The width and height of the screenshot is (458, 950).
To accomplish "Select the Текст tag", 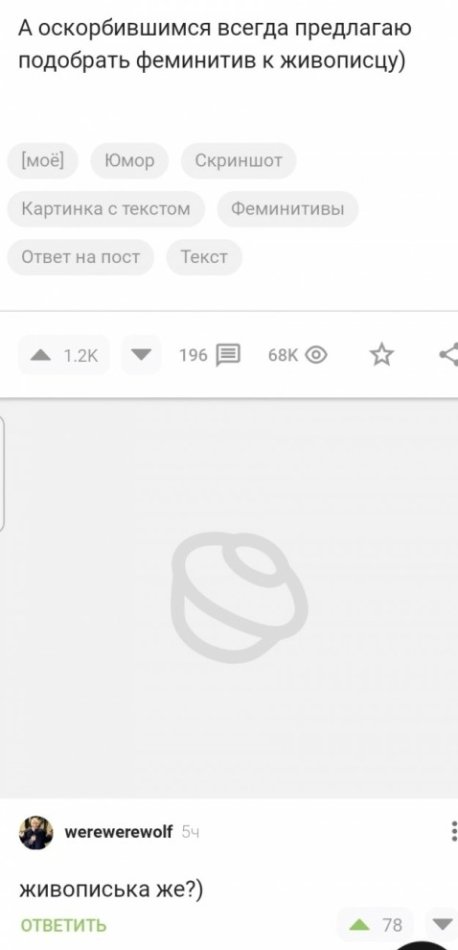I will pyautogui.click(x=204, y=257).
